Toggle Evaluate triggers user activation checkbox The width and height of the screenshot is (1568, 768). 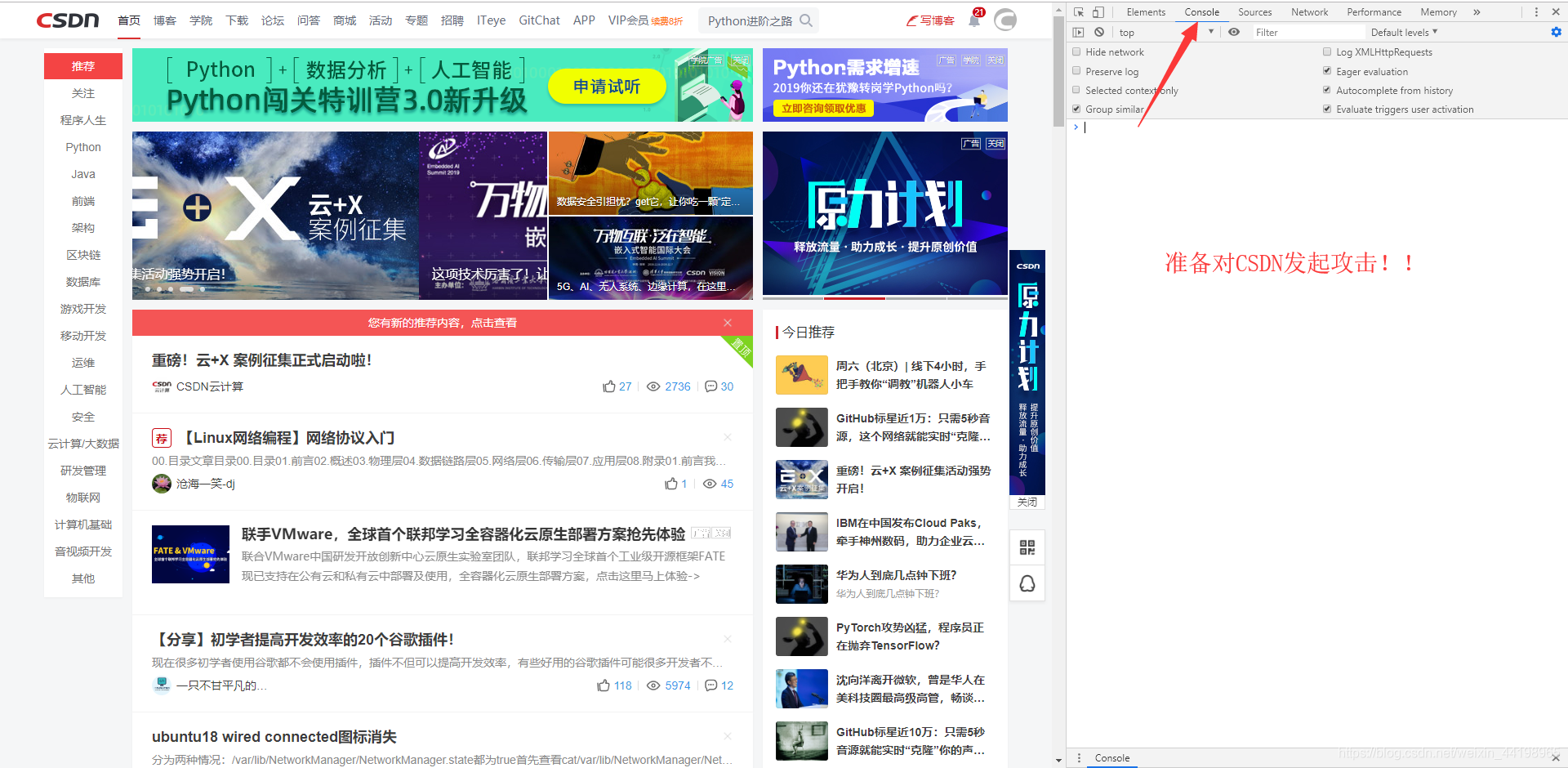point(1327,109)
